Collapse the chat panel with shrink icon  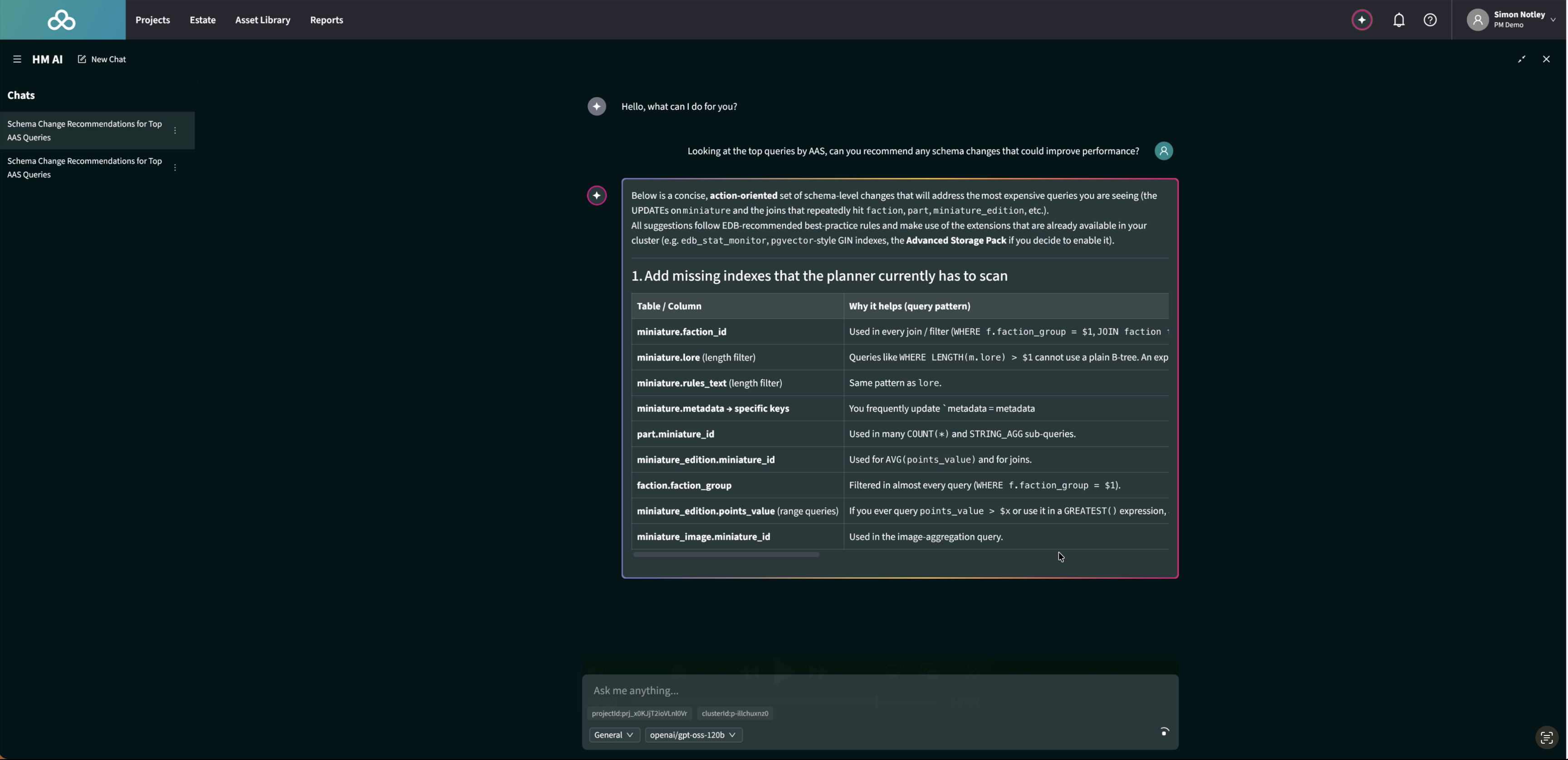click(x=1521, y=59)
